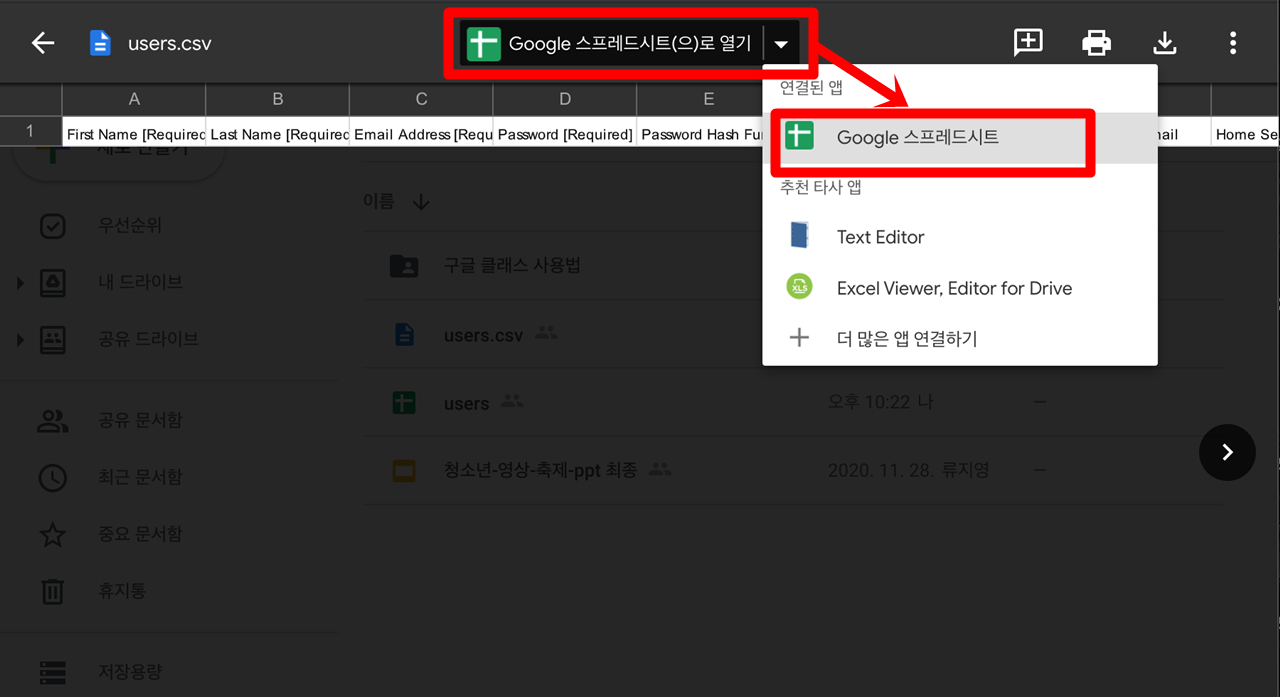
Task: Click the shared folder icon for 구글 클래스 사용법
Action: (404, 266)
